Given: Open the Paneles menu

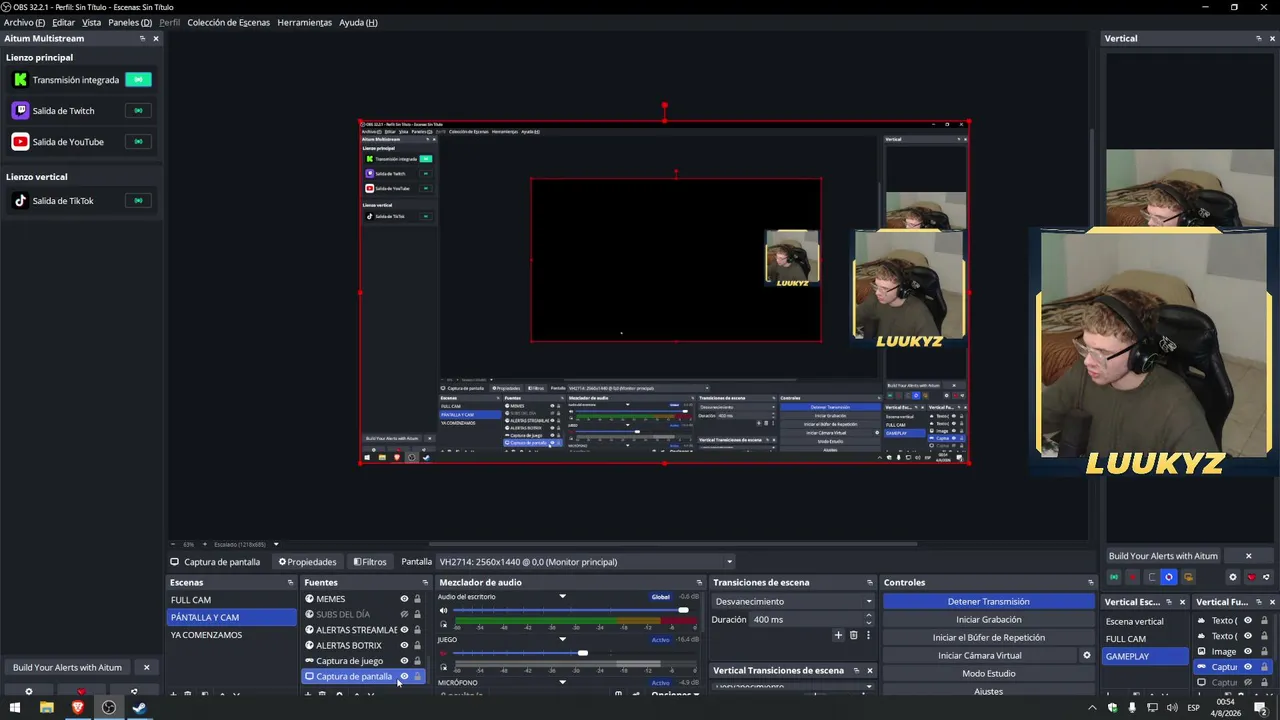Looking at the screenshot, I should click(x=130, y=22).
